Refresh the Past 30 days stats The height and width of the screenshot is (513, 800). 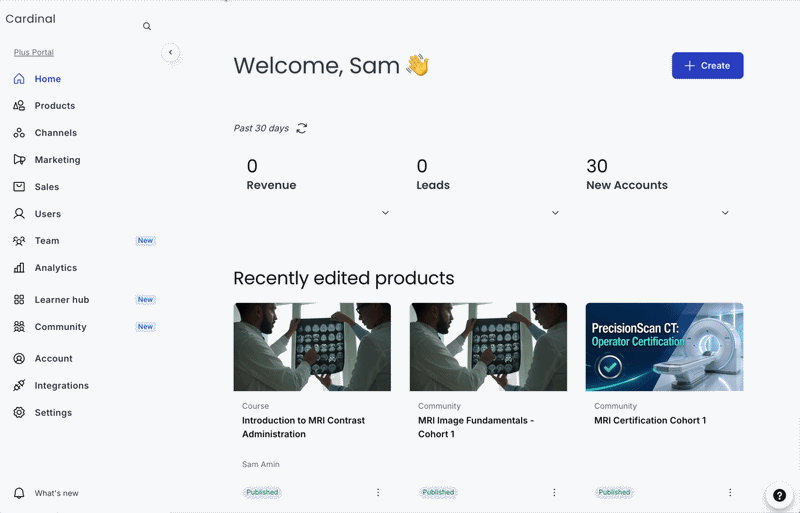(302, 128)
